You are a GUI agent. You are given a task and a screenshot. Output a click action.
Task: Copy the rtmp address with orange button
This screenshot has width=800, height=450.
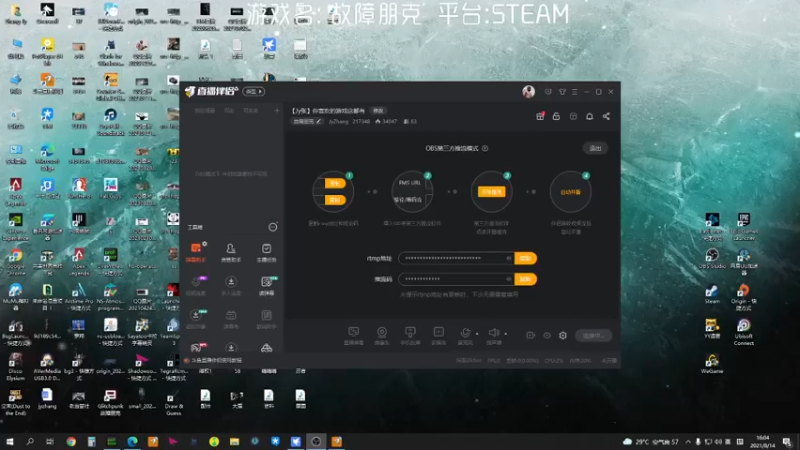click(525, 258)
